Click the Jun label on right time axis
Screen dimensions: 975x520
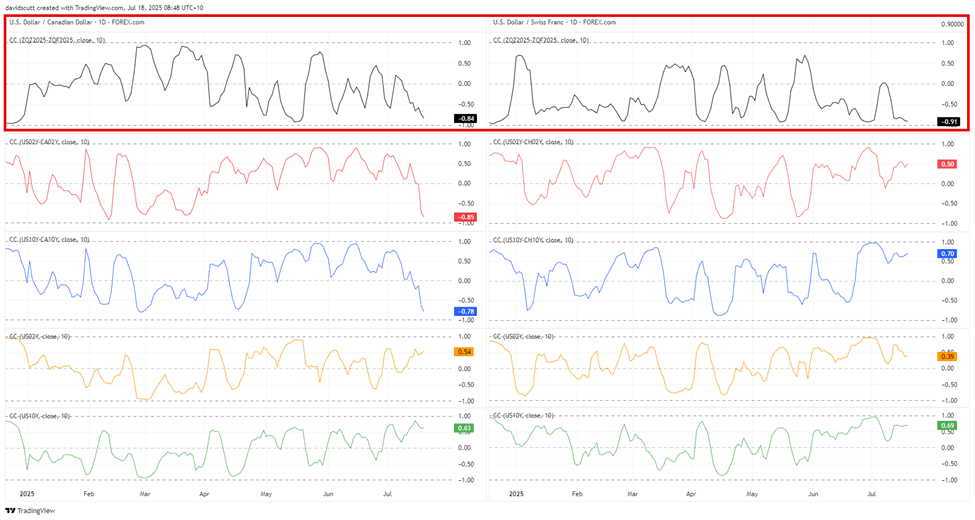point(813,494)
